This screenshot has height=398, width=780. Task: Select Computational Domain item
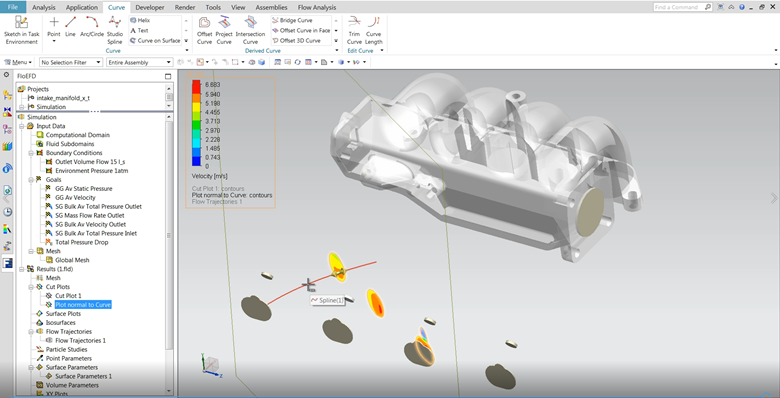pyautogui.click(x=78, y=135)
